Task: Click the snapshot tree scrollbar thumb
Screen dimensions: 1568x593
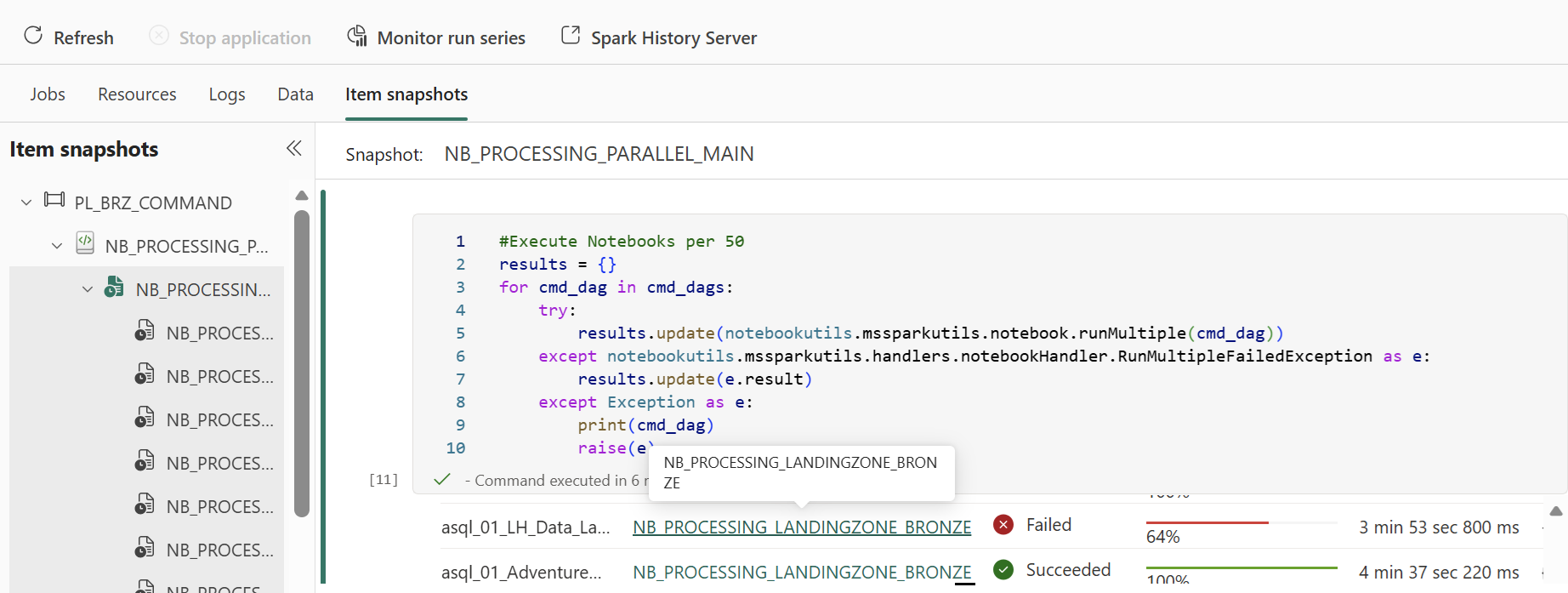Action: pyautogui.click(x=302, y=363)
